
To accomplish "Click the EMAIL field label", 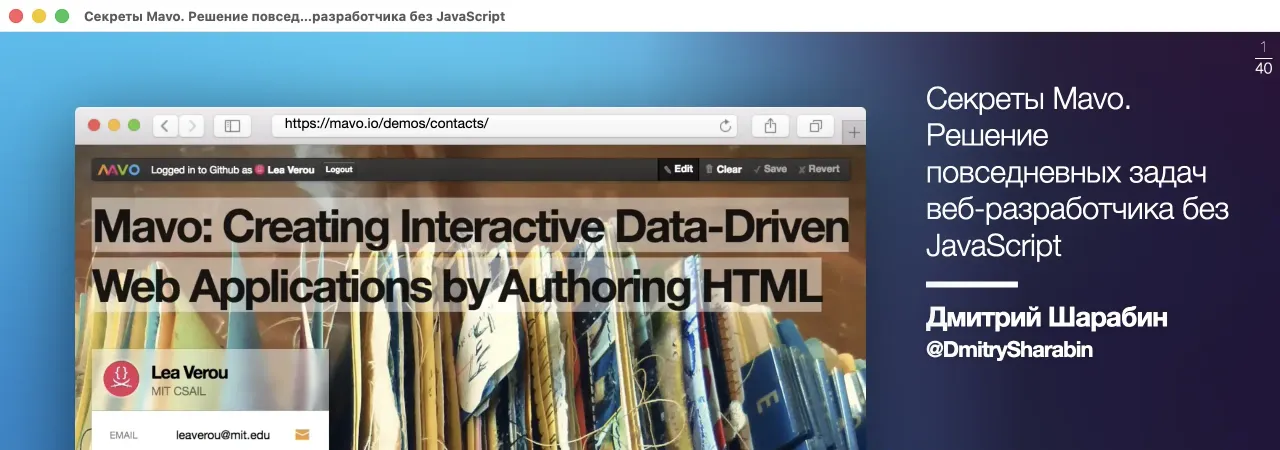I will (123, 436).
